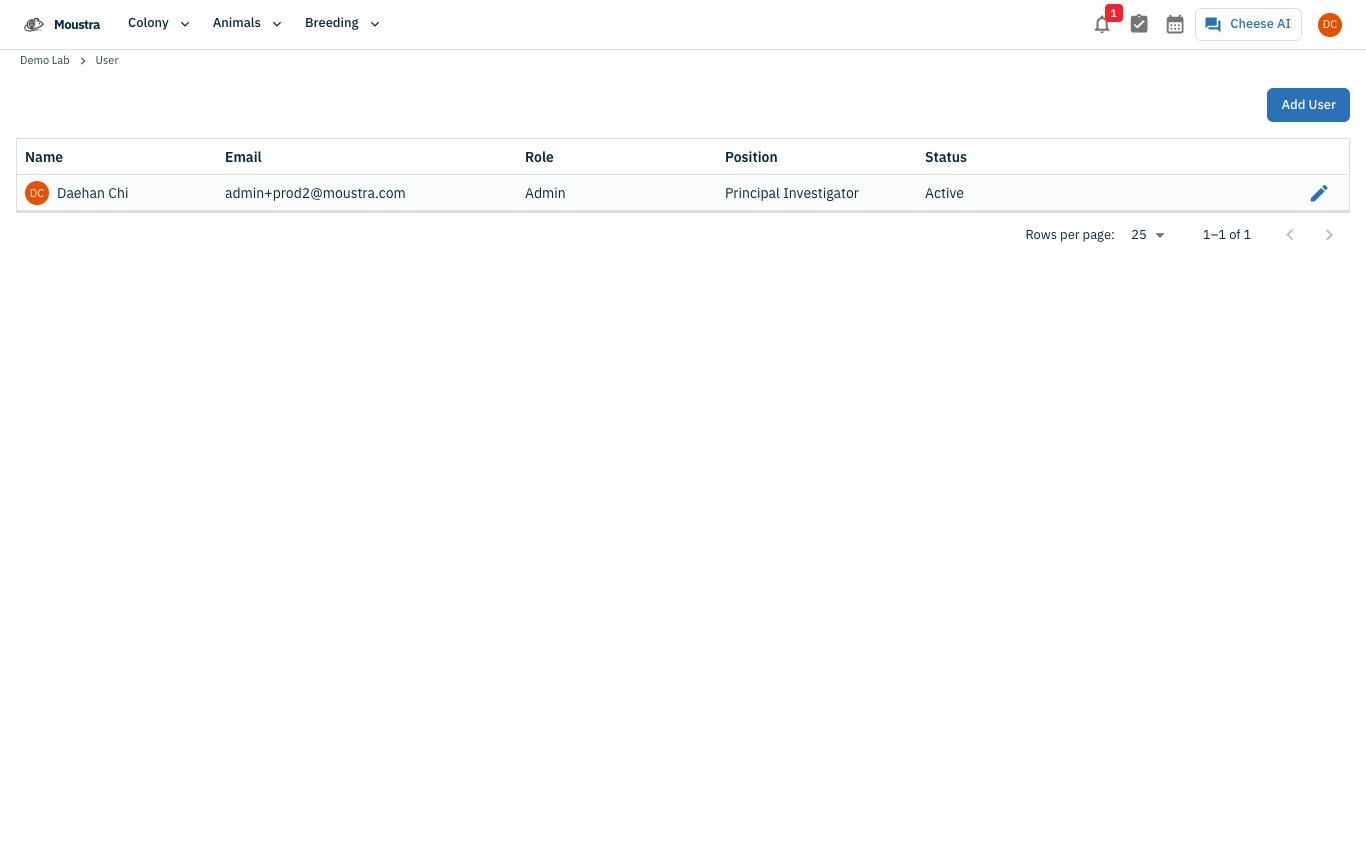Go to the previous page arrow
Viewport: 1366px width, 854px height.
(1290, 235)
